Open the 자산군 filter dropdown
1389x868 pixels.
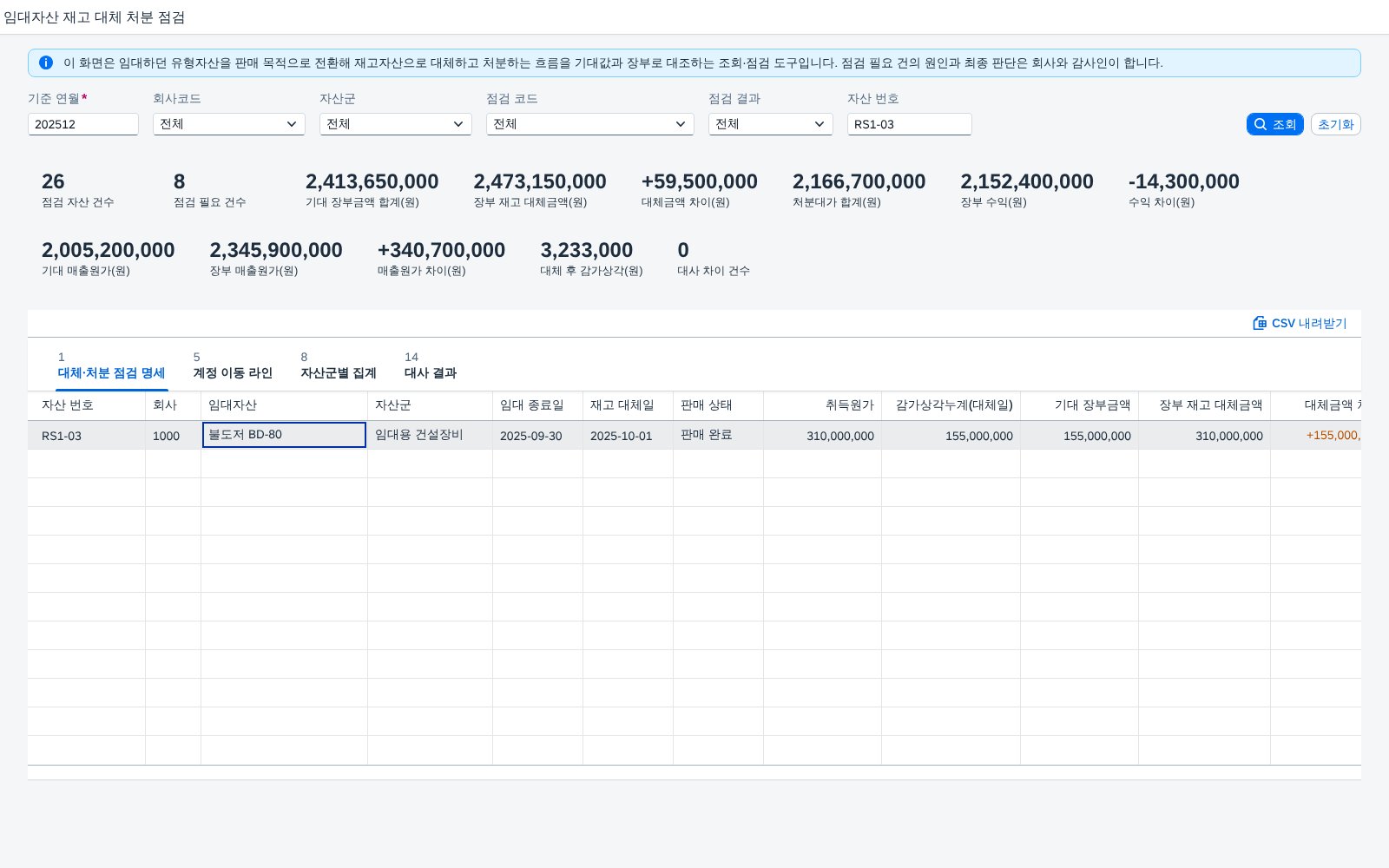(x=396, y=124)
